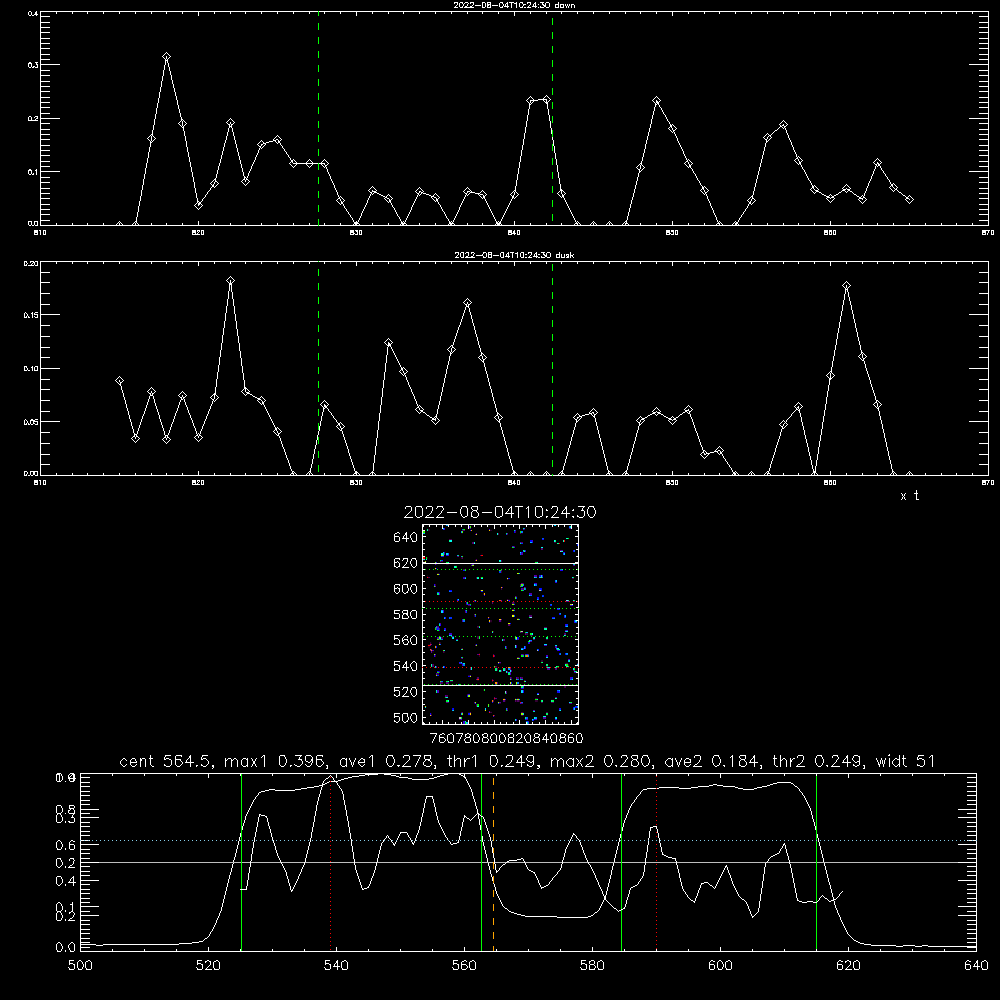
Task: Click the red dotted line near 590 in the bottom plot
Action: point(656,862)
